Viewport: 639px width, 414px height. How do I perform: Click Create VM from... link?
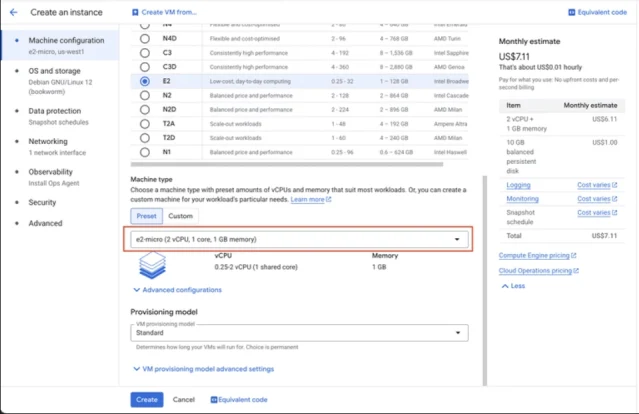pyautogui.click(x=169, y=12)
